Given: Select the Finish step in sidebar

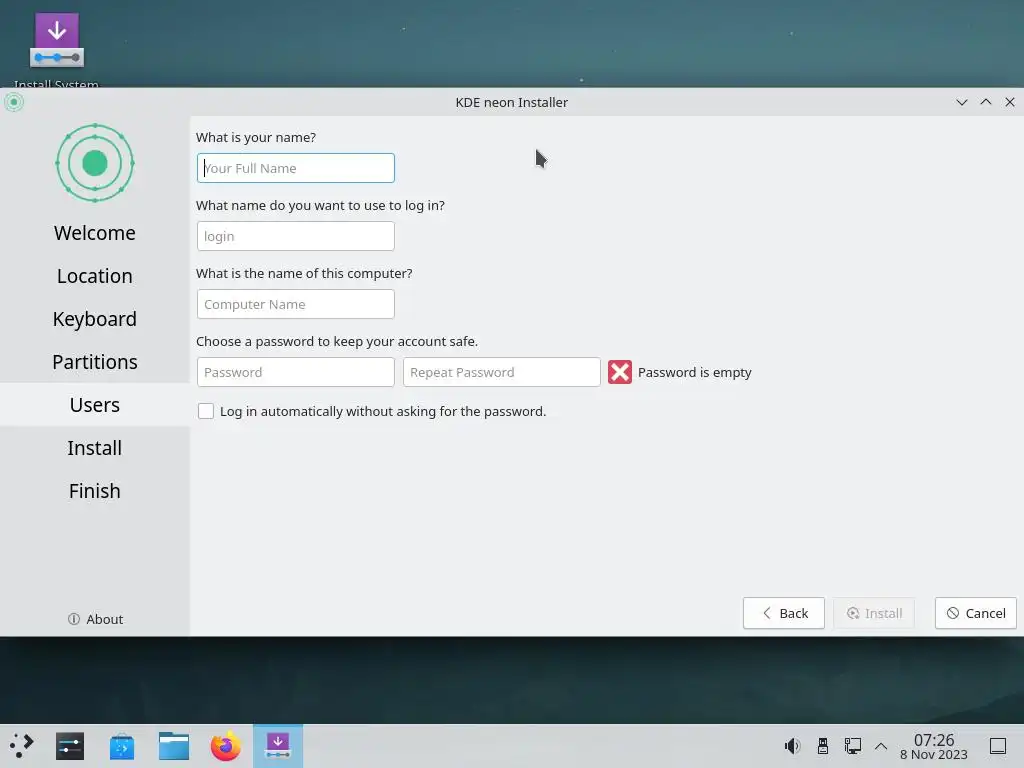Looking at the screenshot, I should tap(95, 491).
